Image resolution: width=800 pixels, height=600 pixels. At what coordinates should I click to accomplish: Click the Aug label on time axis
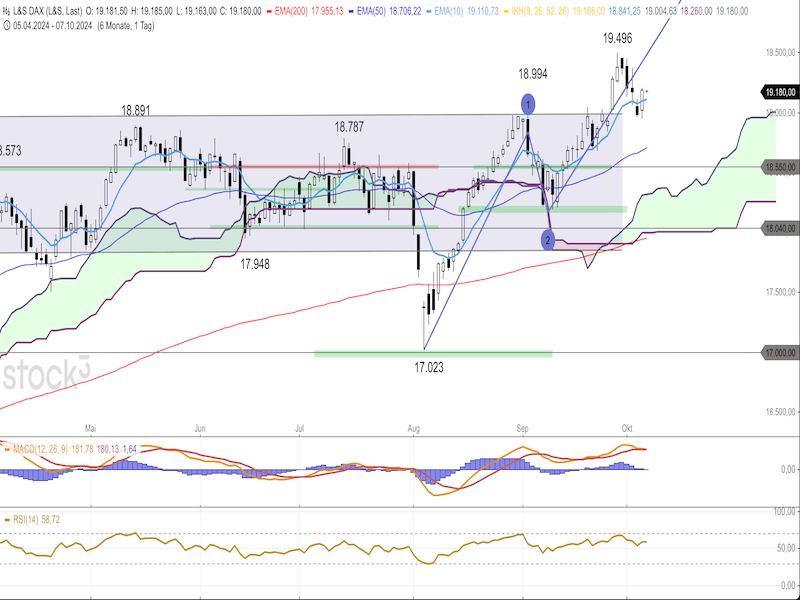tap(414, 429)
